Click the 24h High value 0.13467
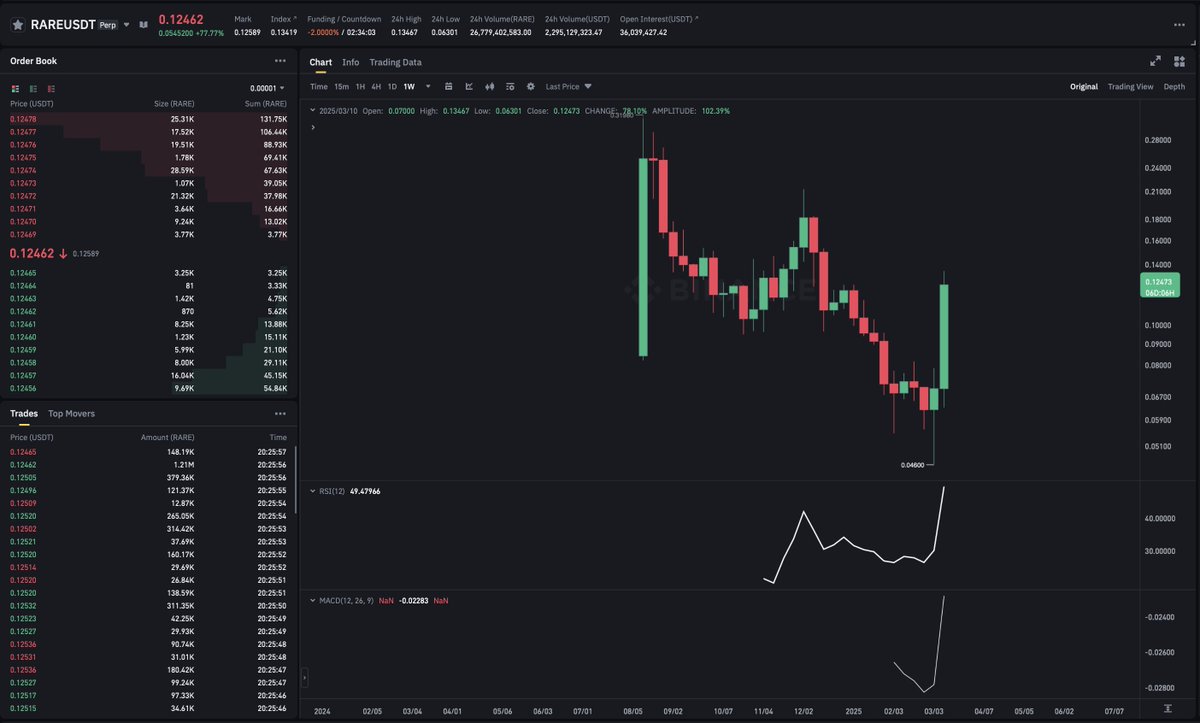The width and height of the screenshot is (1200, 723). 405,32
